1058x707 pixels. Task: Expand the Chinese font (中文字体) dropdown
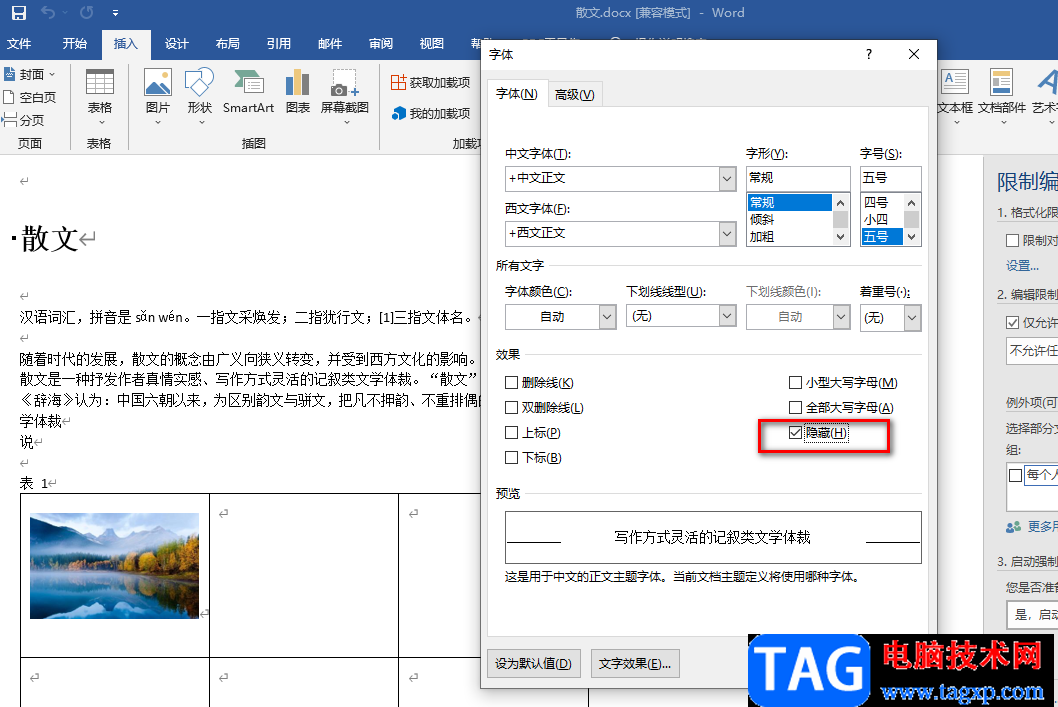click(x=727, y=179)
